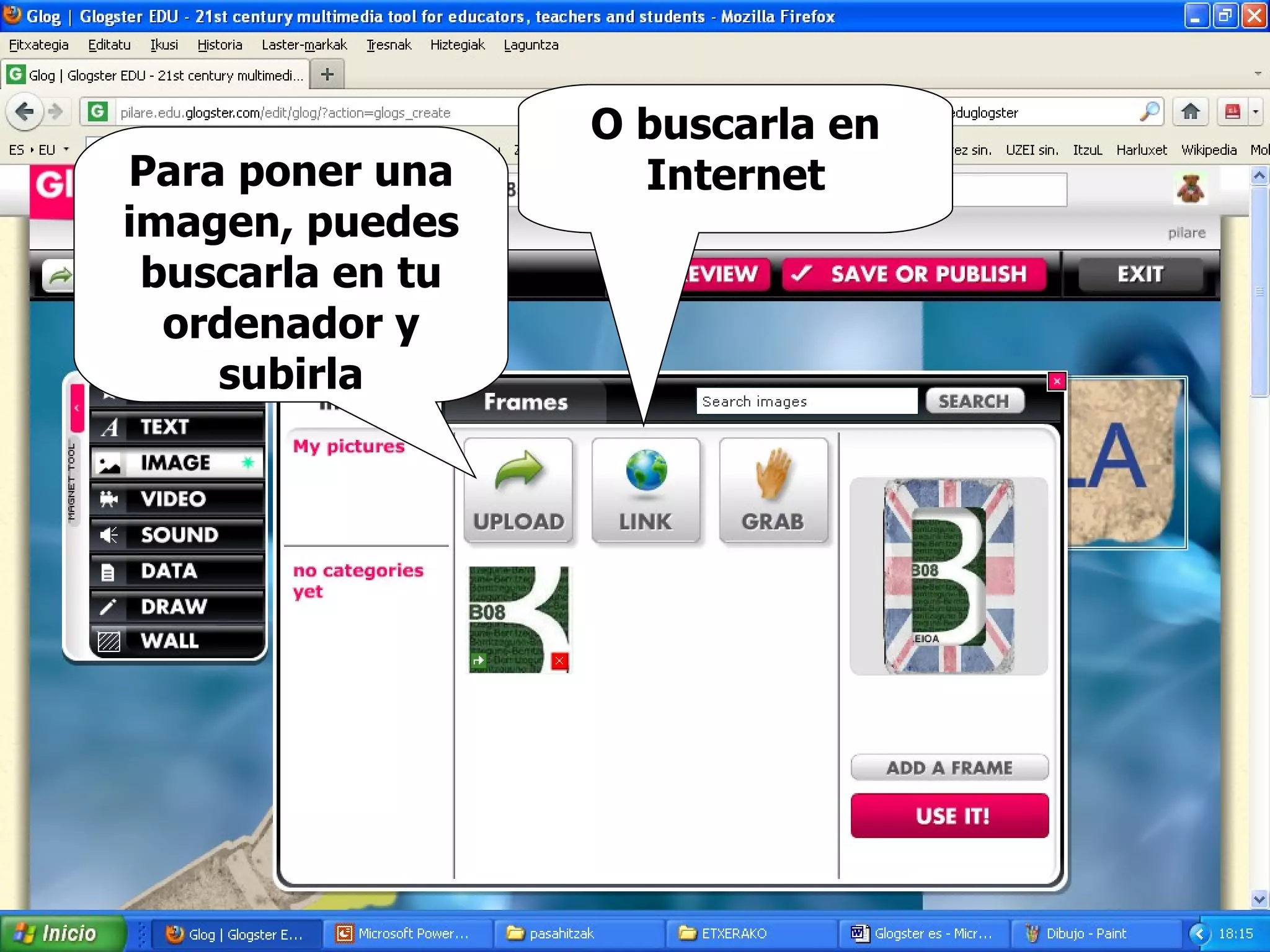1270x952 pixels.
Task: Select the VIDEO tool in Magnet Tool
Action: pos(177,498)
